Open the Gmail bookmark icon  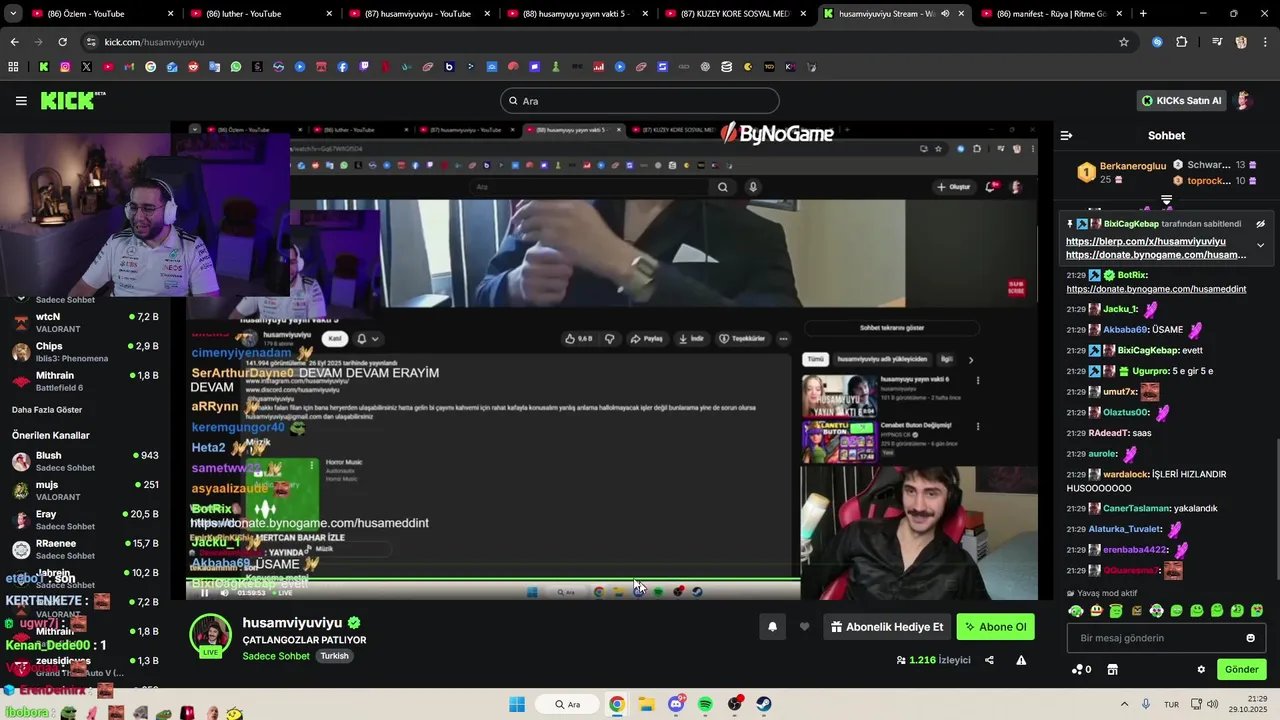coord(129,67)
